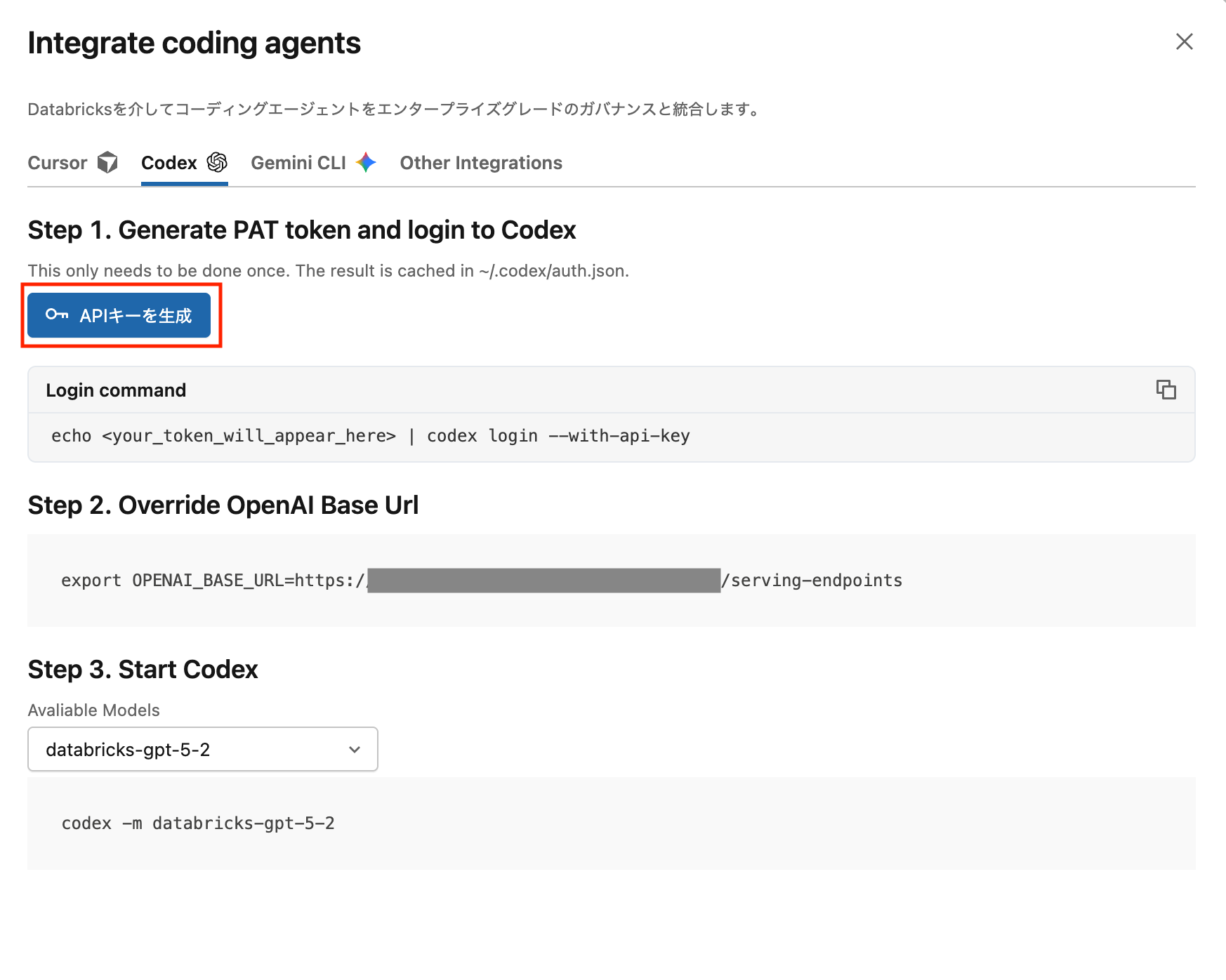
Task: Click the Codex OpenAI logo icon
Action: coord(217,162)
